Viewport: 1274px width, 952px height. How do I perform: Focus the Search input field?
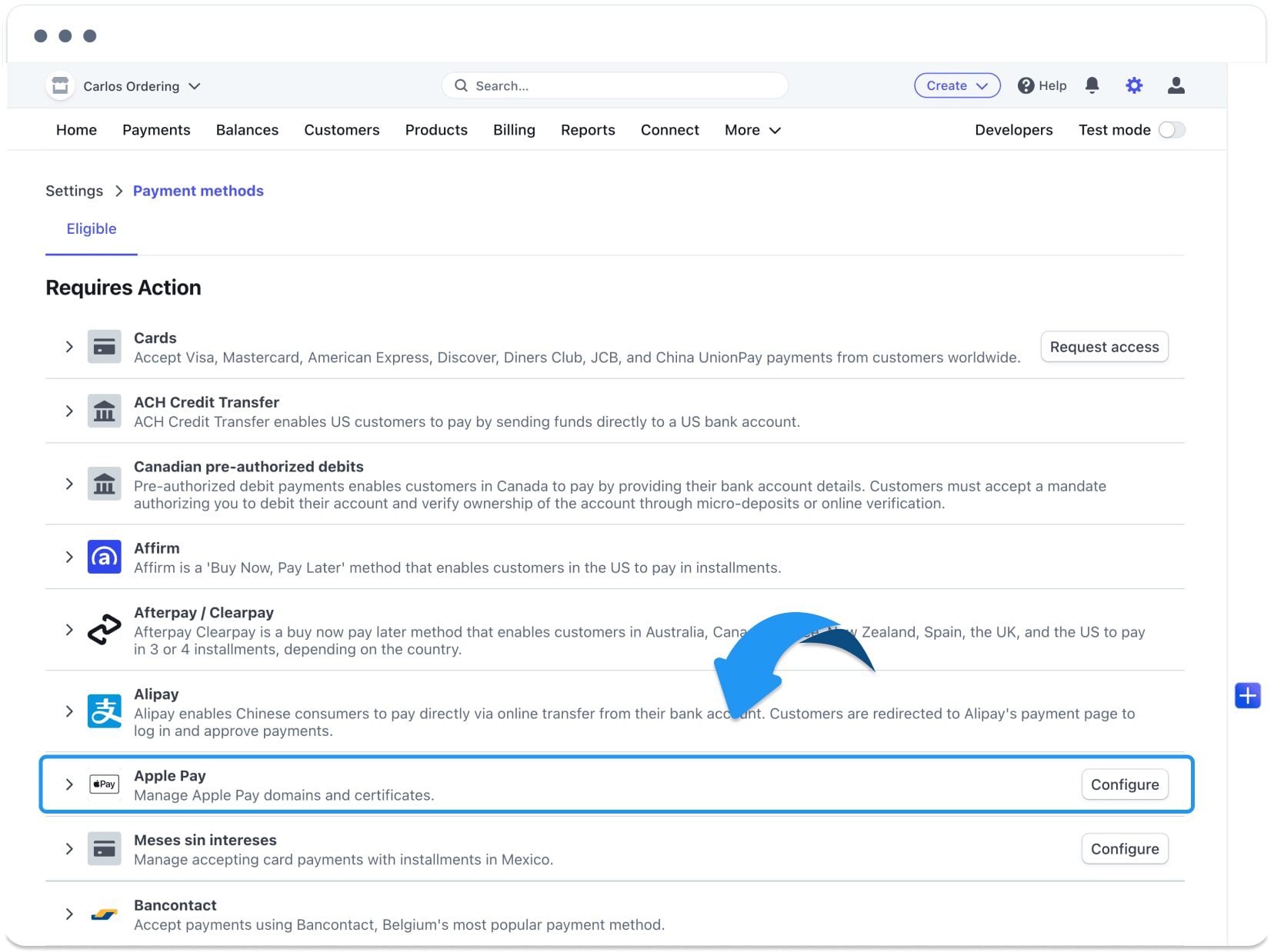(x=615, y=85)
